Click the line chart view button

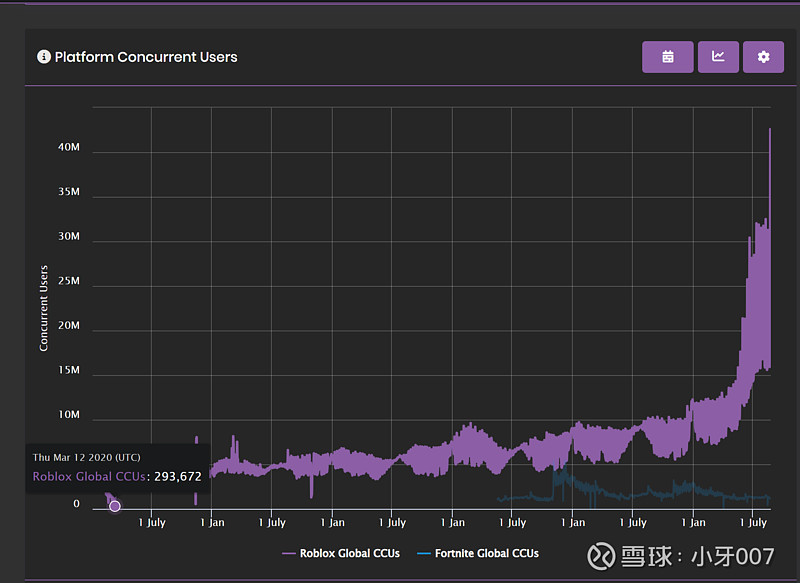coord(718,57)
